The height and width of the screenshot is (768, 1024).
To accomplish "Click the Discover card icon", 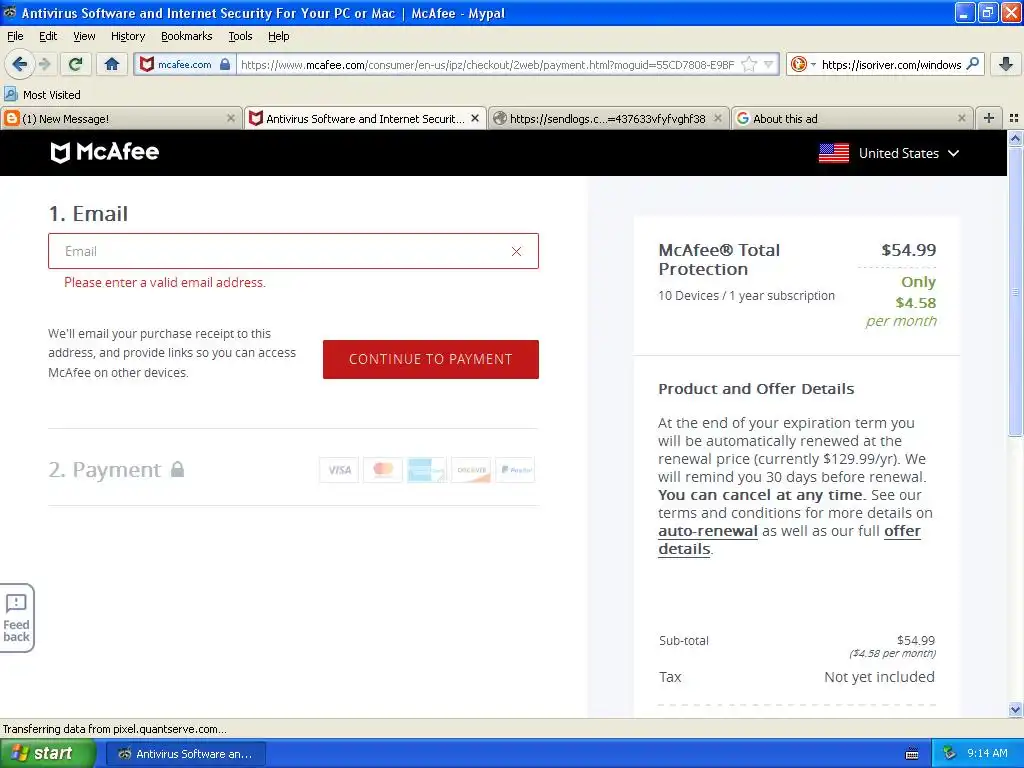I will pyautogui.click(x=471, y=470).
